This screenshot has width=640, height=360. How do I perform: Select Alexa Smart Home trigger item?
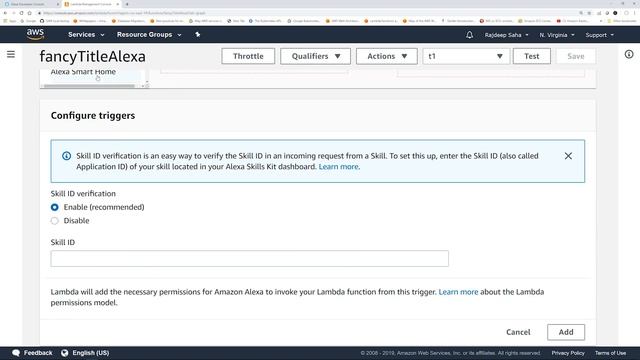coord(83,72)
